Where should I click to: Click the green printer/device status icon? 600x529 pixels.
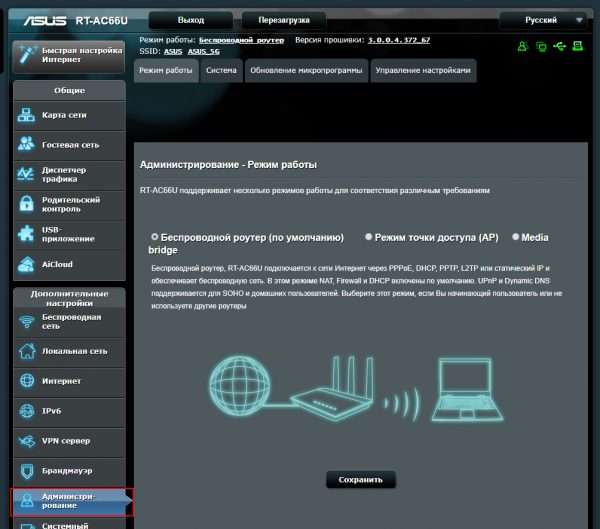tap(577, 46)
